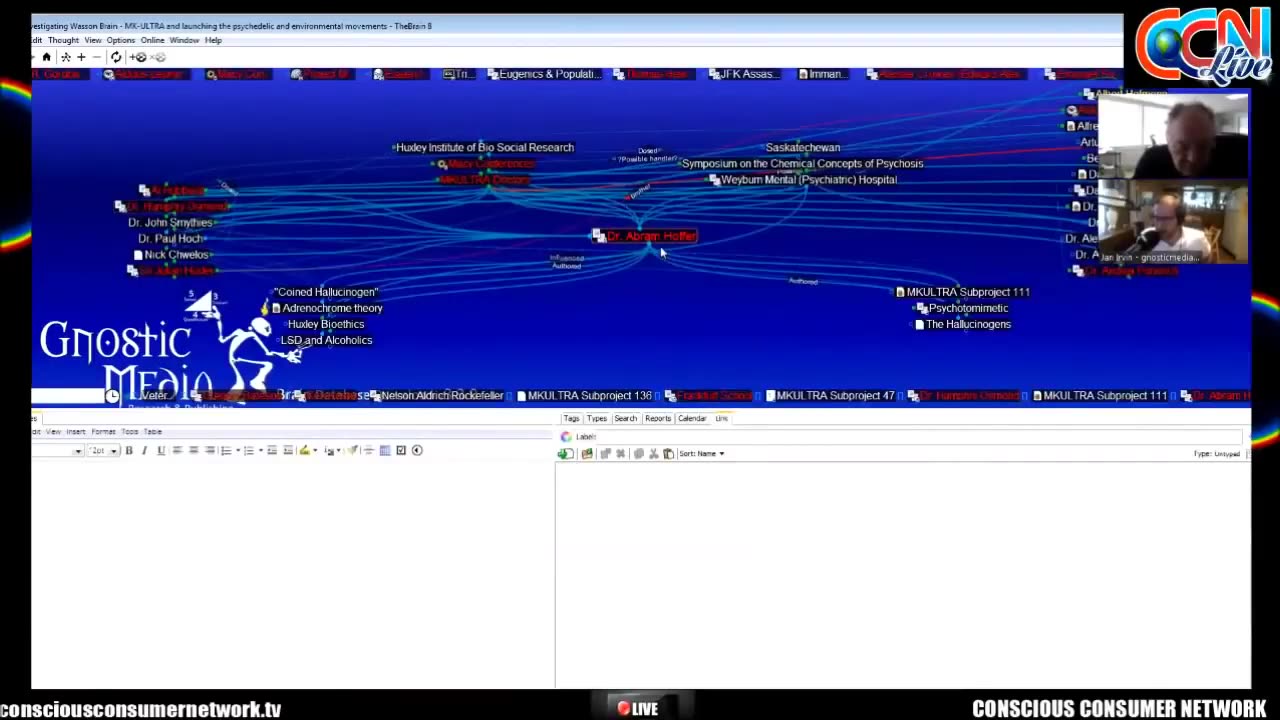Viewport: 1280px width, 720px height.
Task: Click the highlight color marker icon
Action: point(305,450)
